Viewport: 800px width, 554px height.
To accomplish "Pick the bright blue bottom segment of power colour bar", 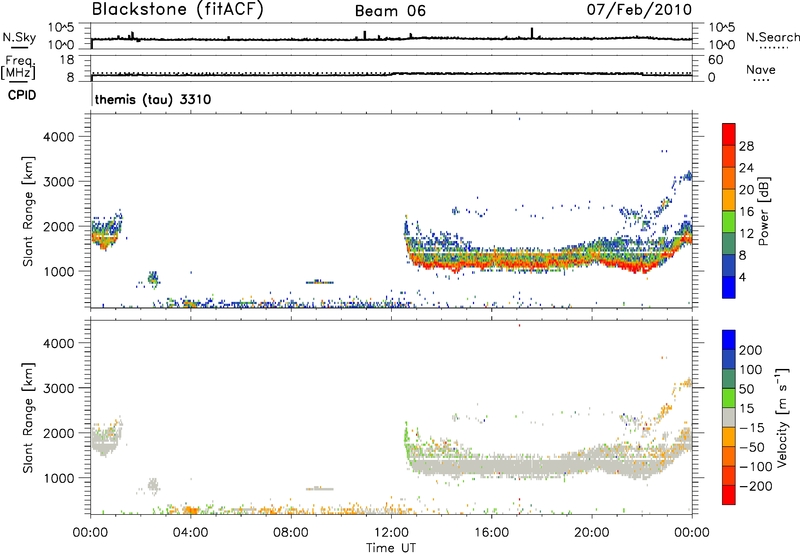I will 729,287.
